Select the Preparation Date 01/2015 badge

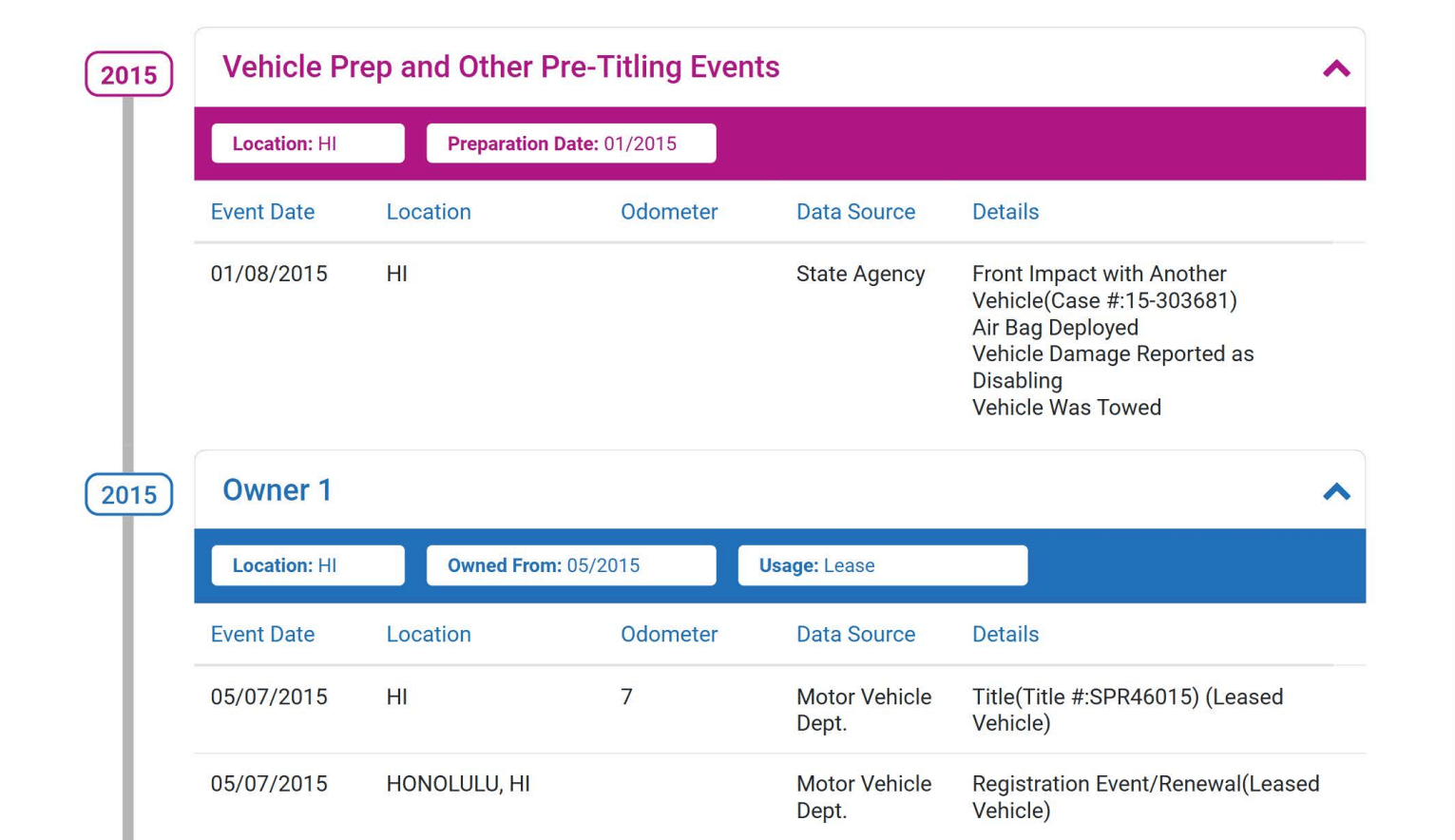click(x=570, y=143)
